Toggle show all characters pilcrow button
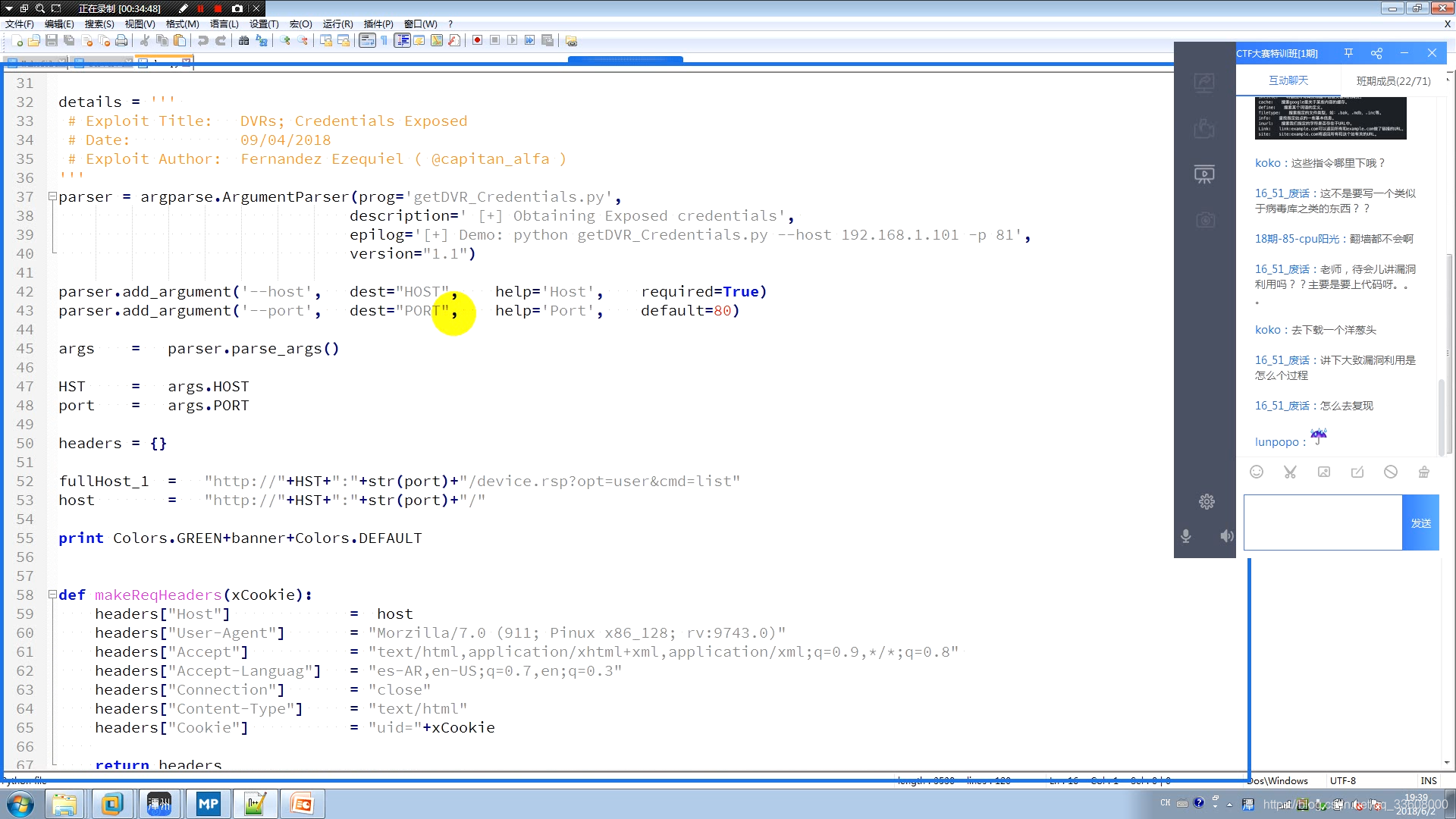Image resolution: width=1456 pixels, height=819 pixels. 384,40
